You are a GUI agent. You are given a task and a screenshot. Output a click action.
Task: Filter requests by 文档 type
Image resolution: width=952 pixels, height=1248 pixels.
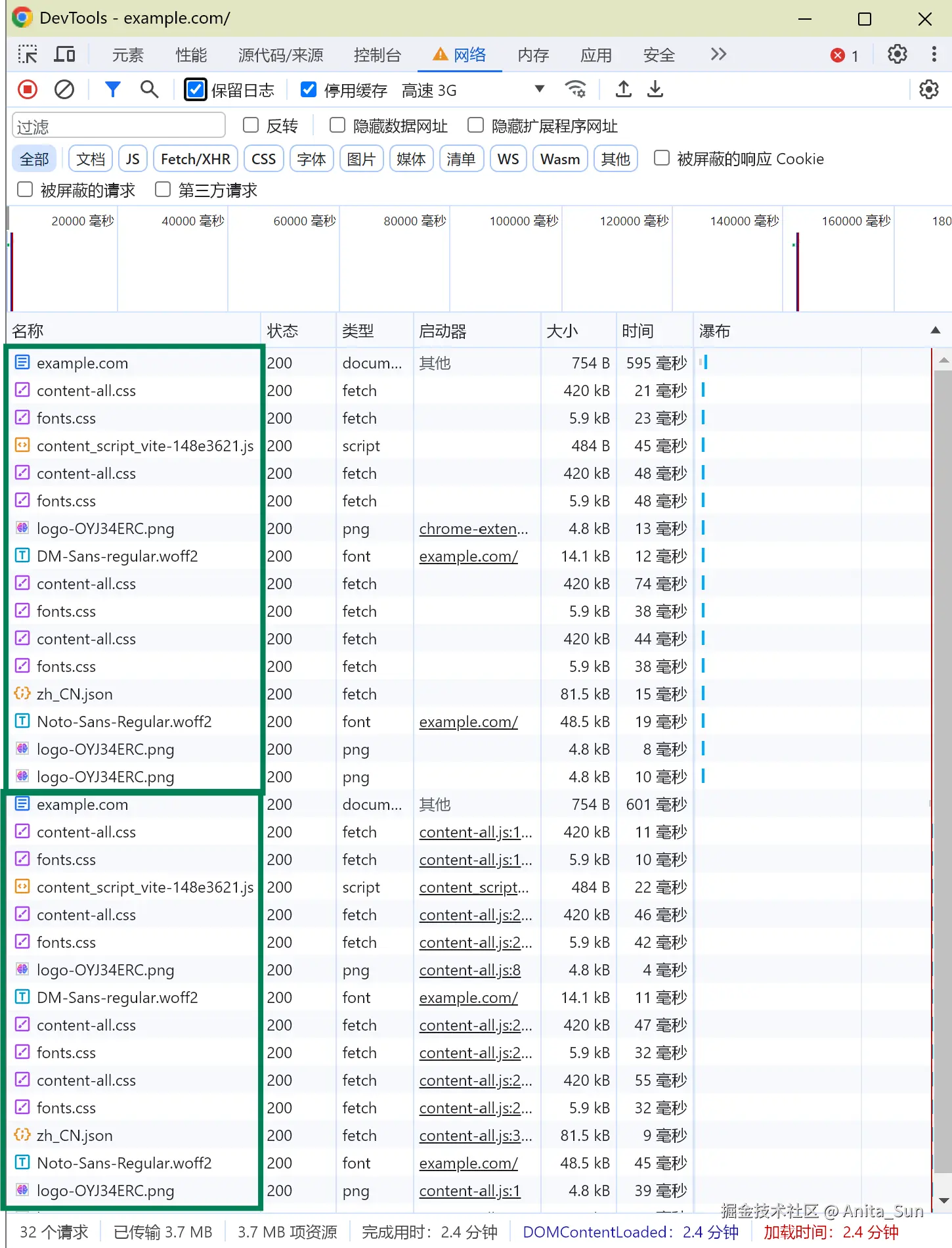click(x=91, y=159)
